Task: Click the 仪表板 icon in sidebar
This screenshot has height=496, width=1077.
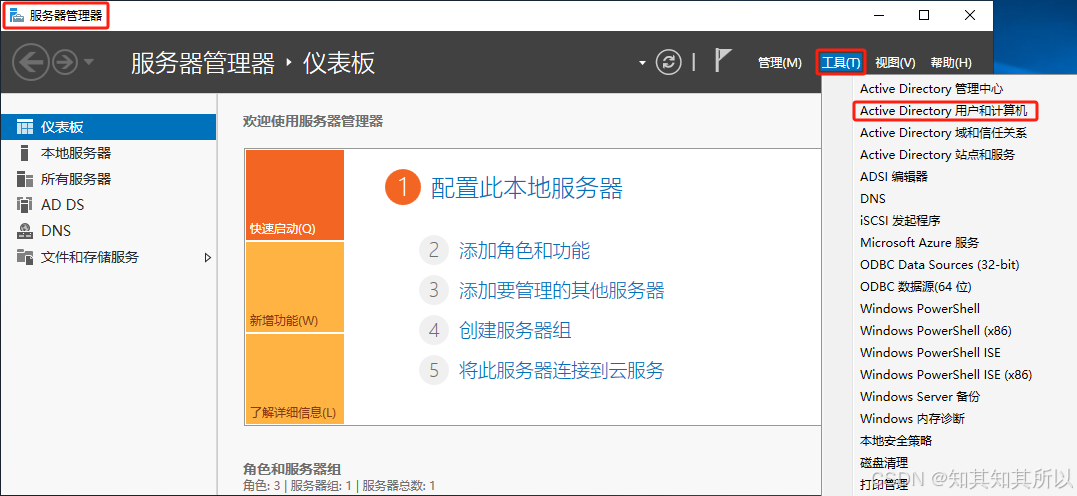Action: click(x=25, y=127)
